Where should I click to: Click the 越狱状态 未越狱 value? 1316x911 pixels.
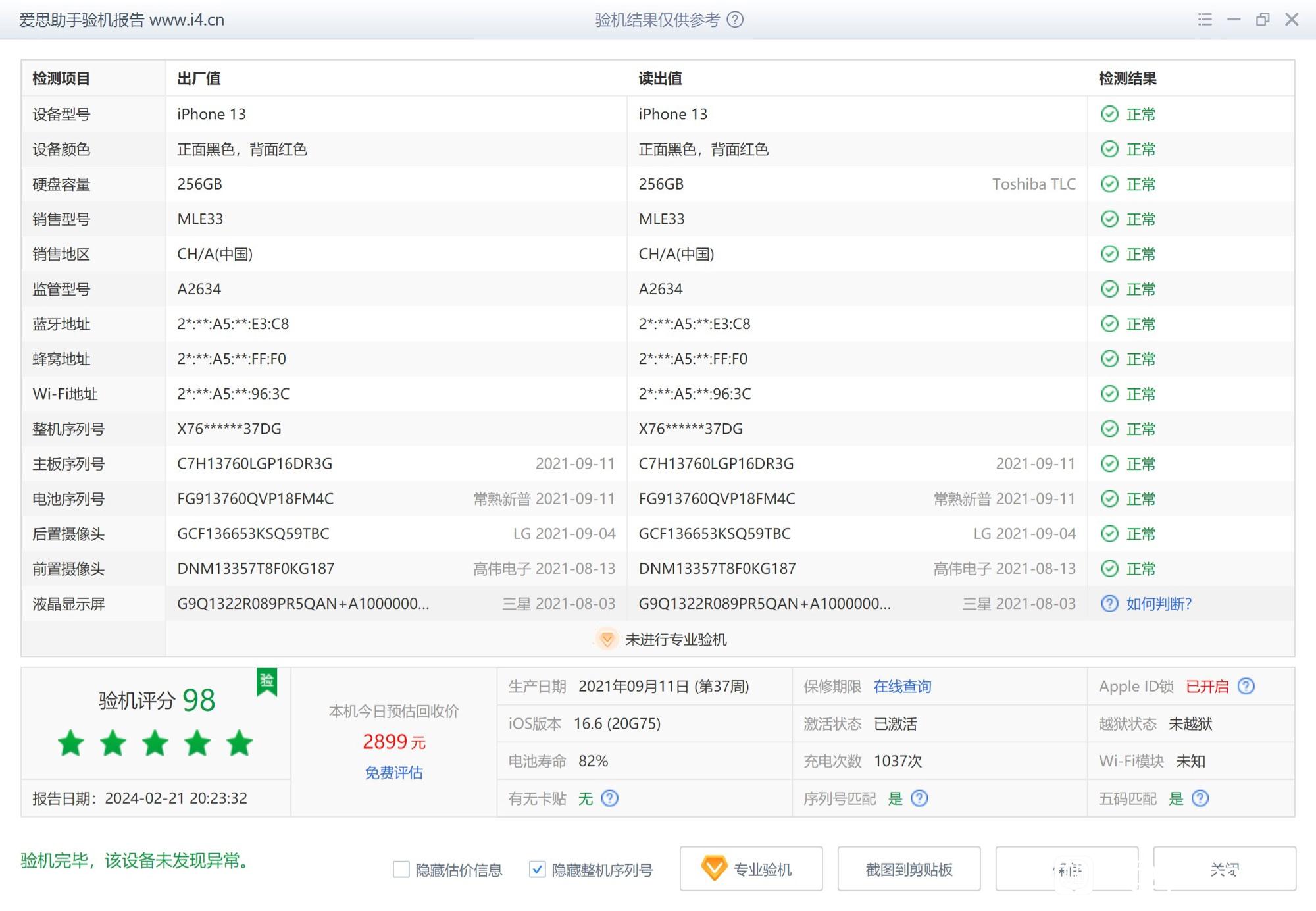click(x=1190, y=724)
